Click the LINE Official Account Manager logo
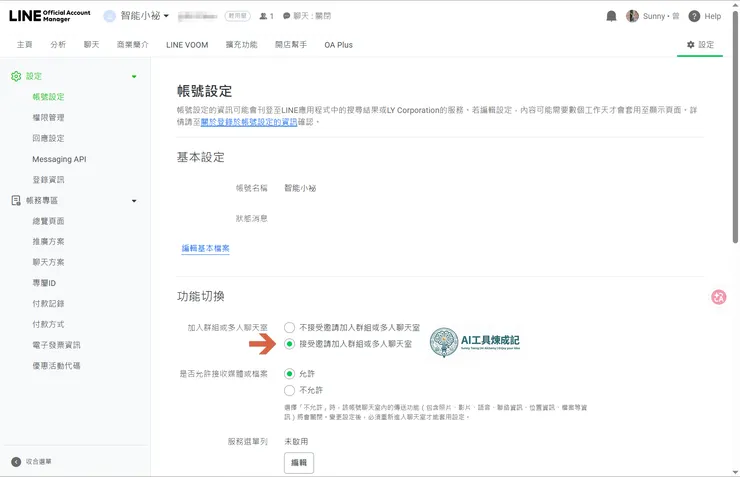740x477 pixels. point(50,16)
